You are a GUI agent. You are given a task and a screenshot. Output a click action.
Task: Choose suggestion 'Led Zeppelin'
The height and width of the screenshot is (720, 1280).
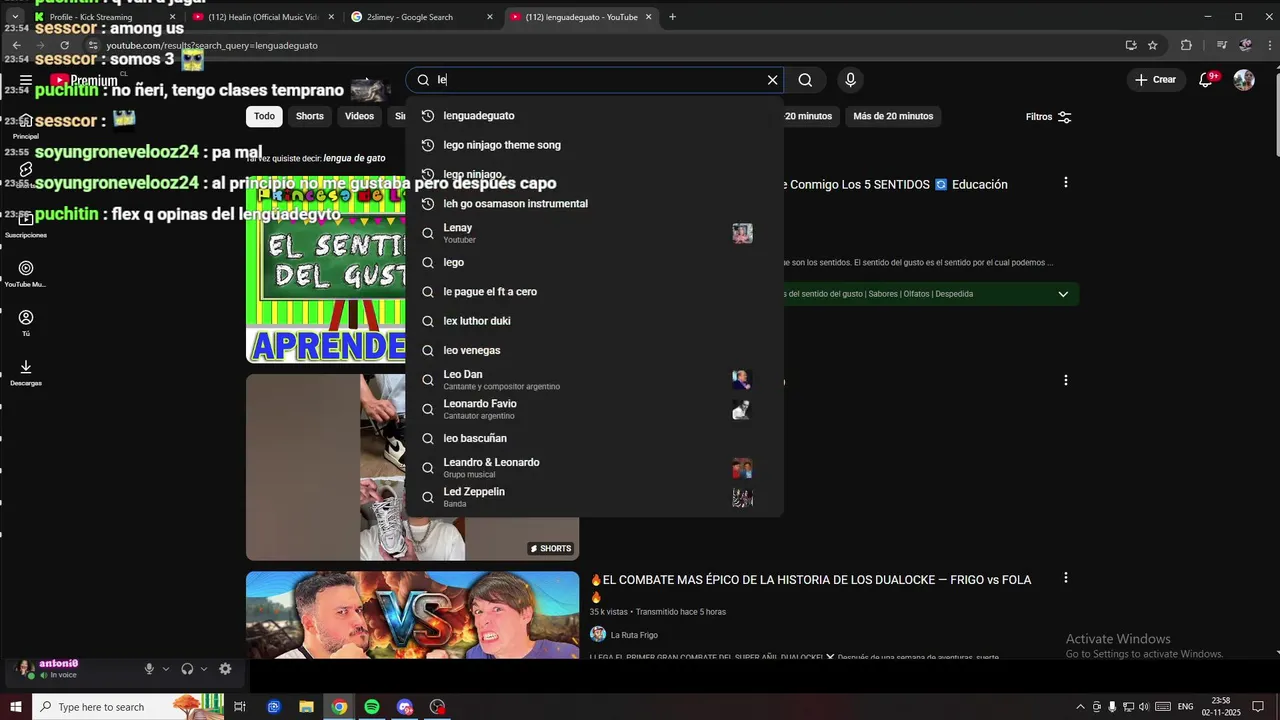pyautogui.click(x=594, y=497)
